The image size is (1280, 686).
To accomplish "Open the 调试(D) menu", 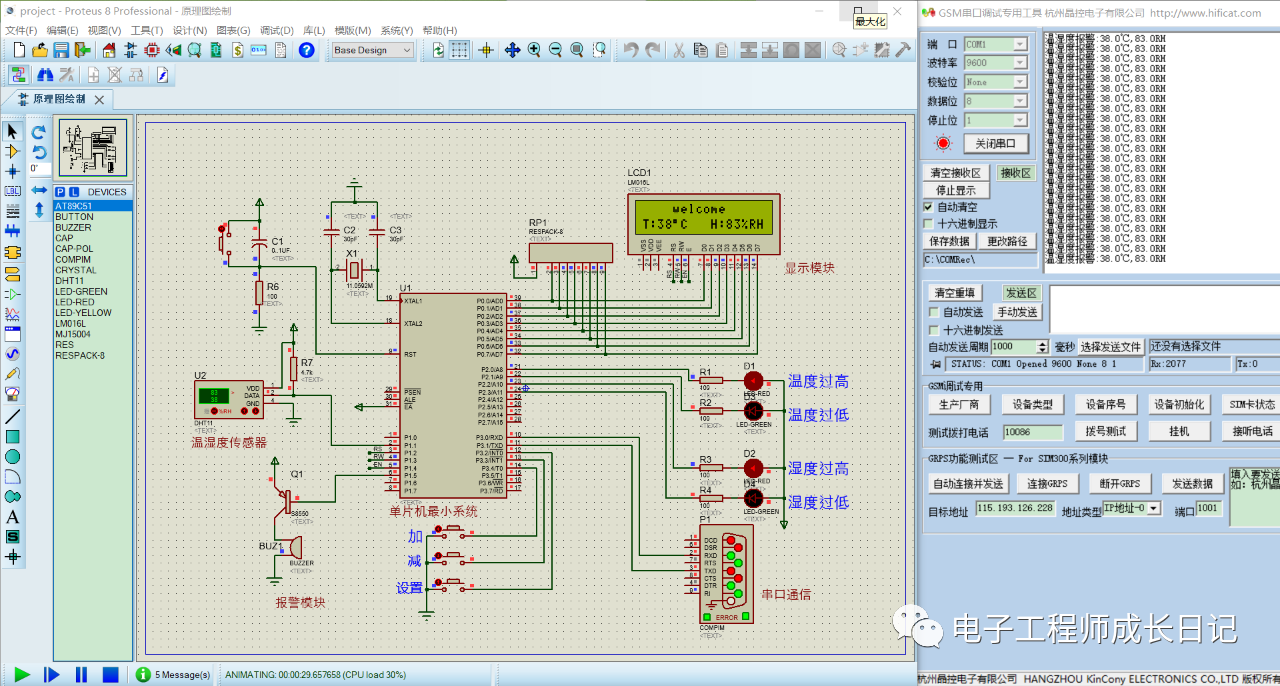I will point(275,30).
